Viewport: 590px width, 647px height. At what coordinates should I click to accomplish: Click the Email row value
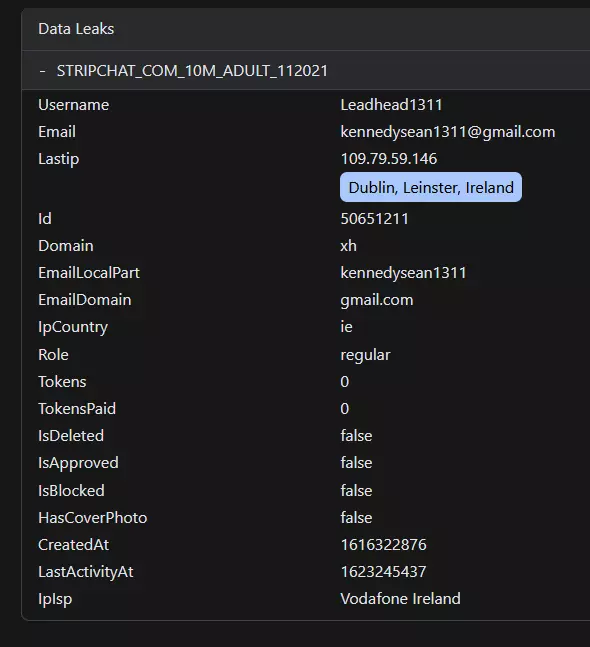[448, 132]
